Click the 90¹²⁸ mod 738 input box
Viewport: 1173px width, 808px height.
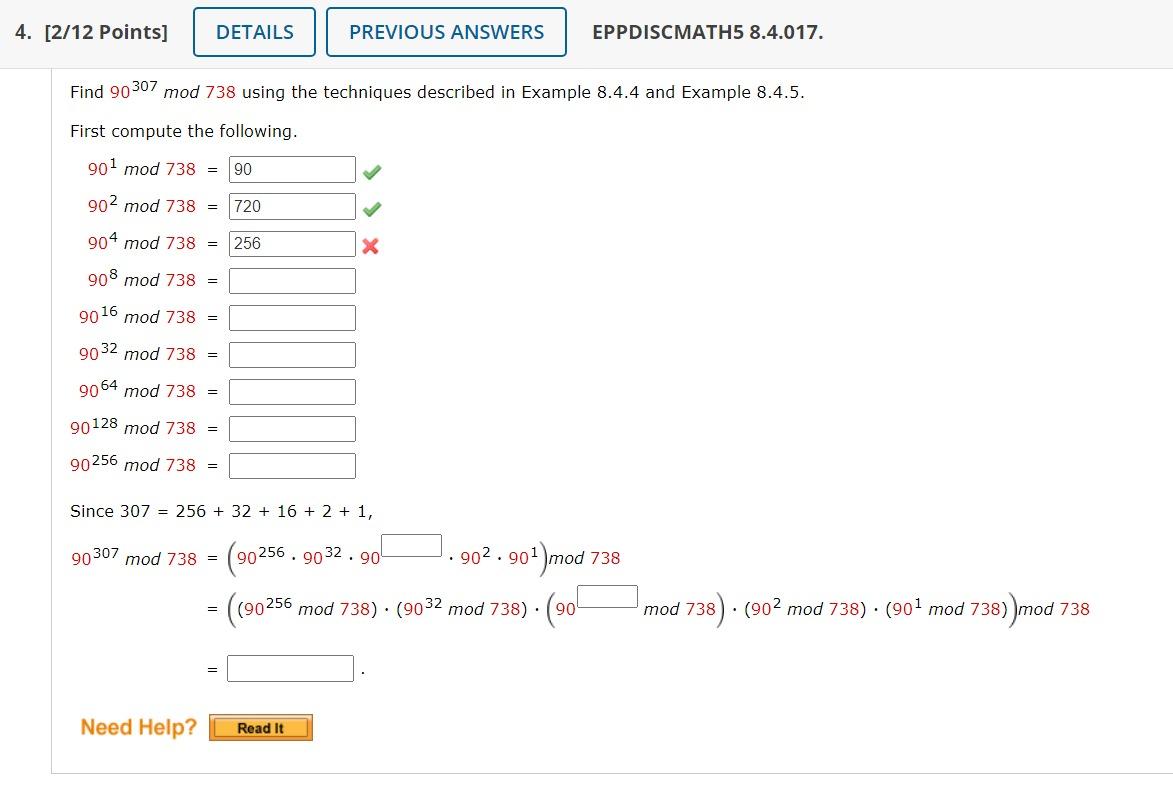coord(292,428)
